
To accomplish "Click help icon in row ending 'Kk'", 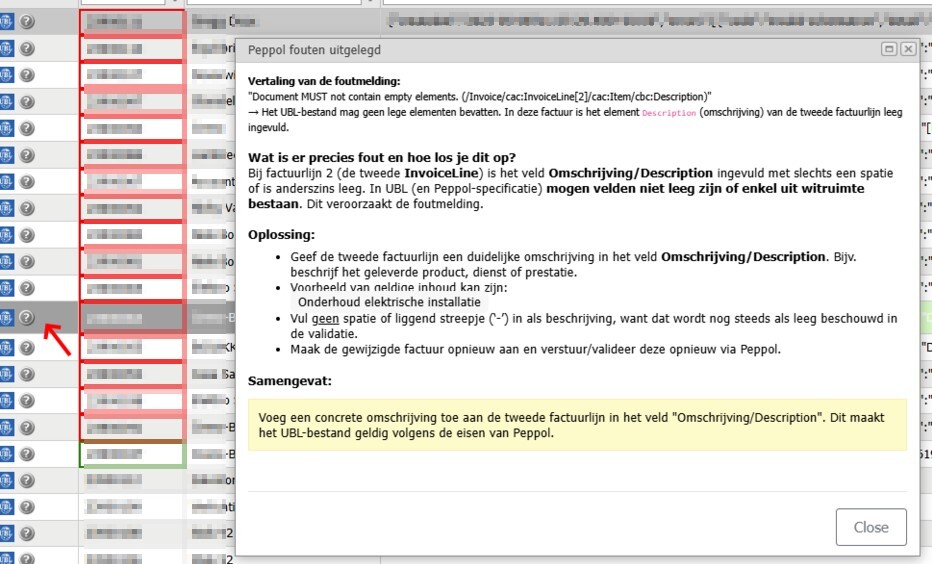I will tap(27, 347).
